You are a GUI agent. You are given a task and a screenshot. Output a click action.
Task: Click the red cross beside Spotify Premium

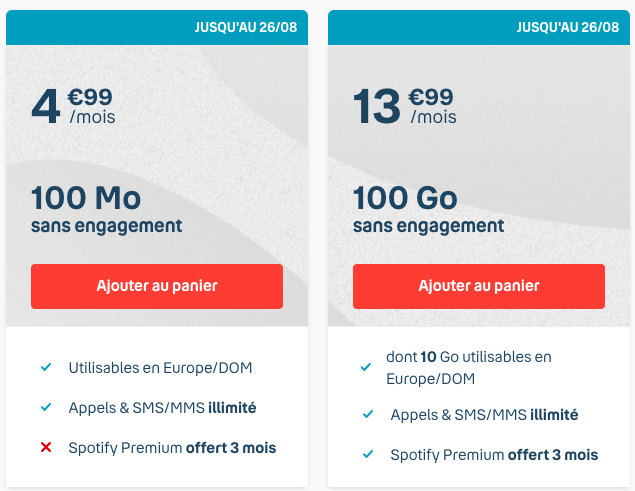[46, 447]
